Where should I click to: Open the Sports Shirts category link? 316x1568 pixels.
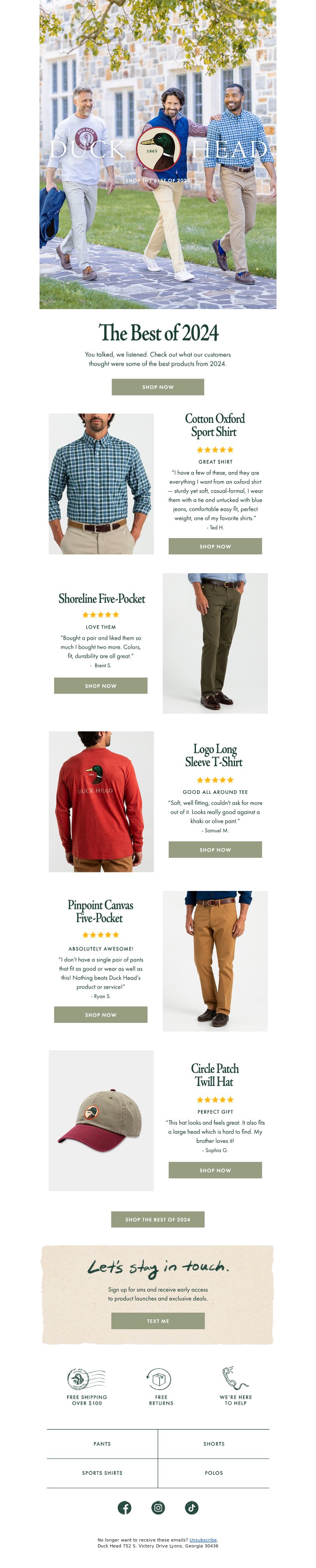click(x=102, y=1473)
